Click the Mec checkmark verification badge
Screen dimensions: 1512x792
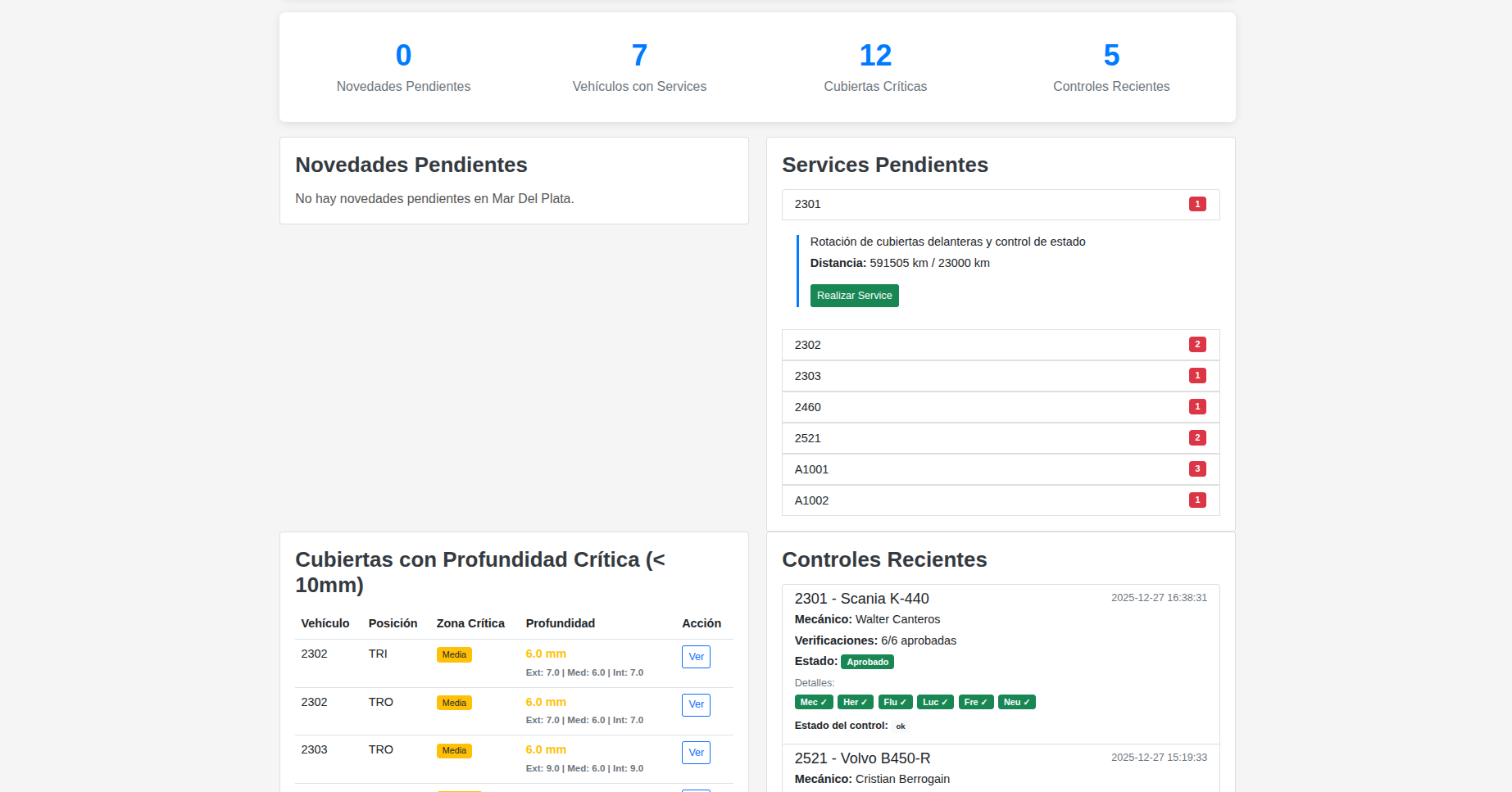(813, 702)
